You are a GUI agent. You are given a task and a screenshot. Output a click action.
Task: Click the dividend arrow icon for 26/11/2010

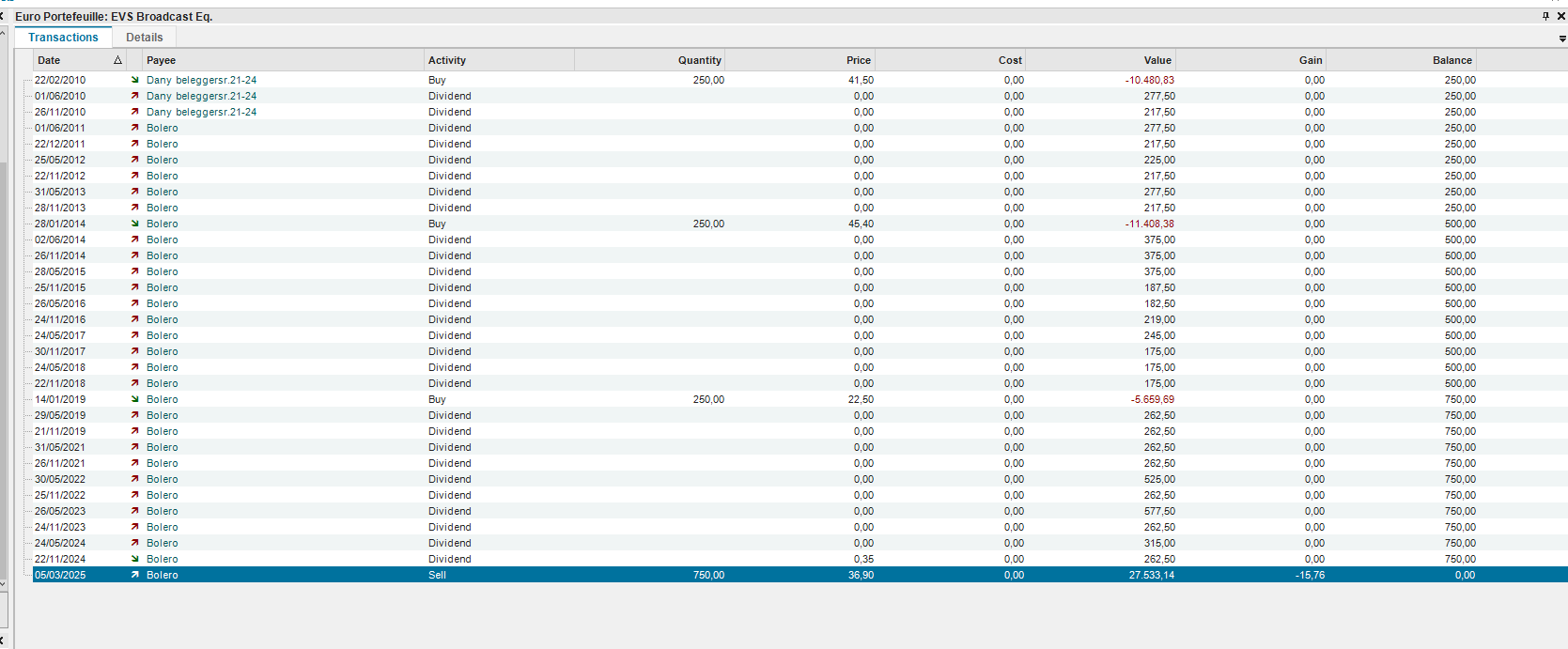point(135,112)
